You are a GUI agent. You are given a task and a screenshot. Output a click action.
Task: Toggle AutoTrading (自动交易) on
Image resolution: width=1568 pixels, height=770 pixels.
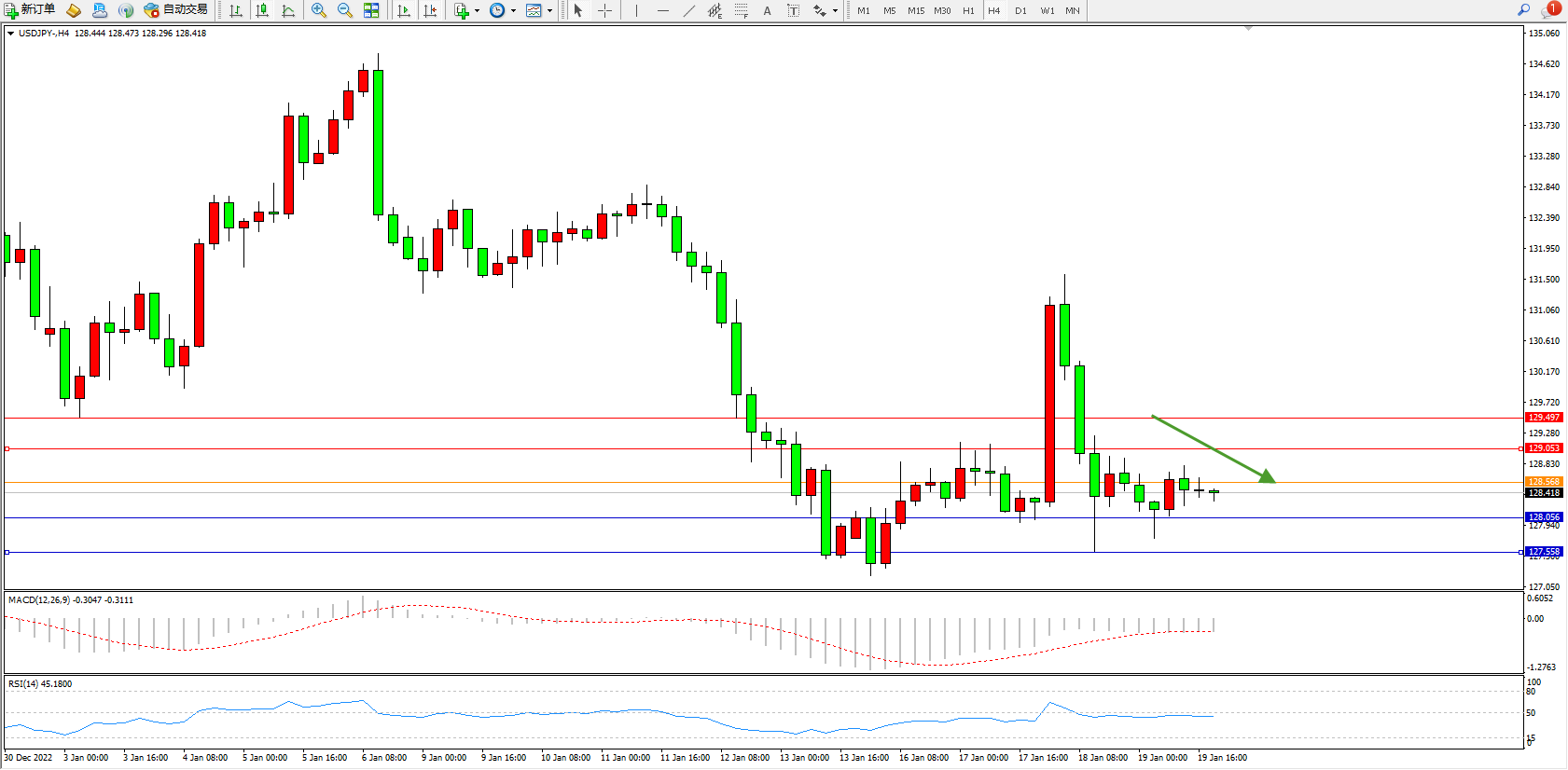pos(175,10)
